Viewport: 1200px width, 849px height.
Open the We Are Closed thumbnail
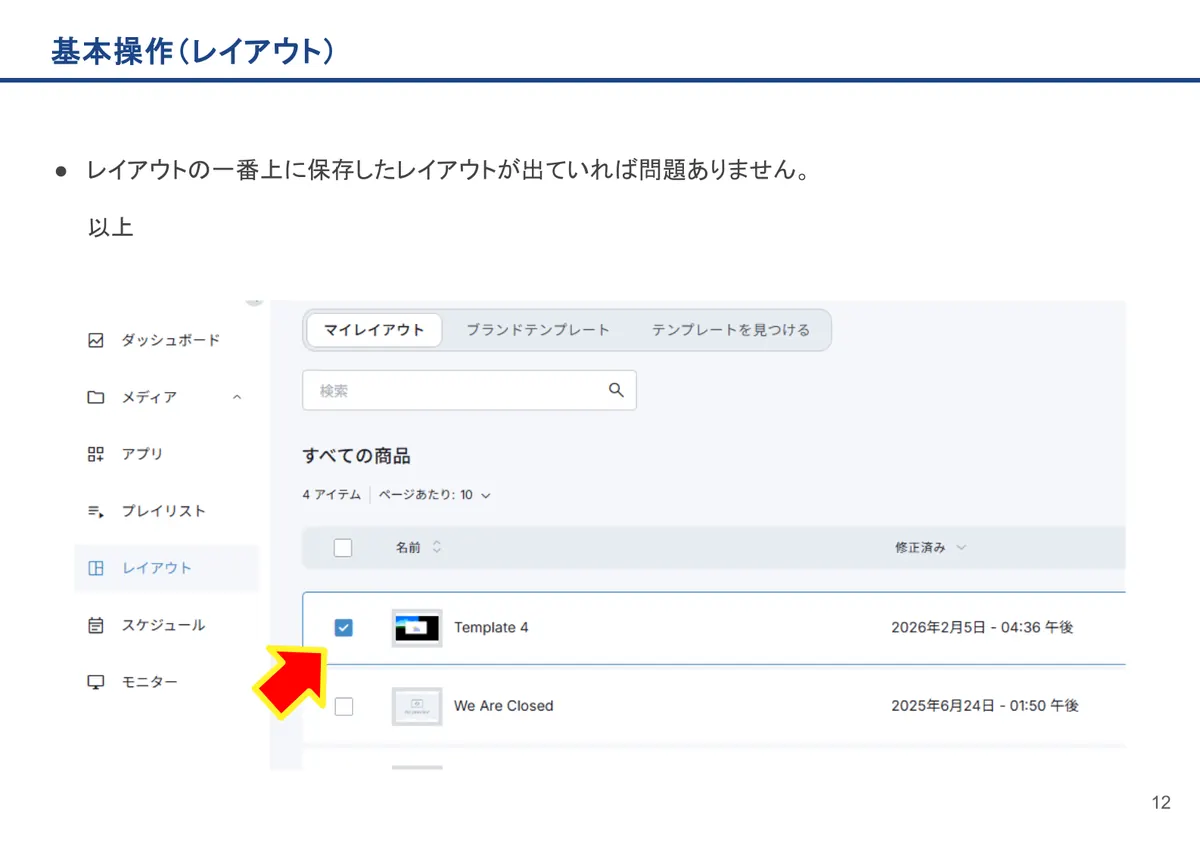(x=417, y=706)
